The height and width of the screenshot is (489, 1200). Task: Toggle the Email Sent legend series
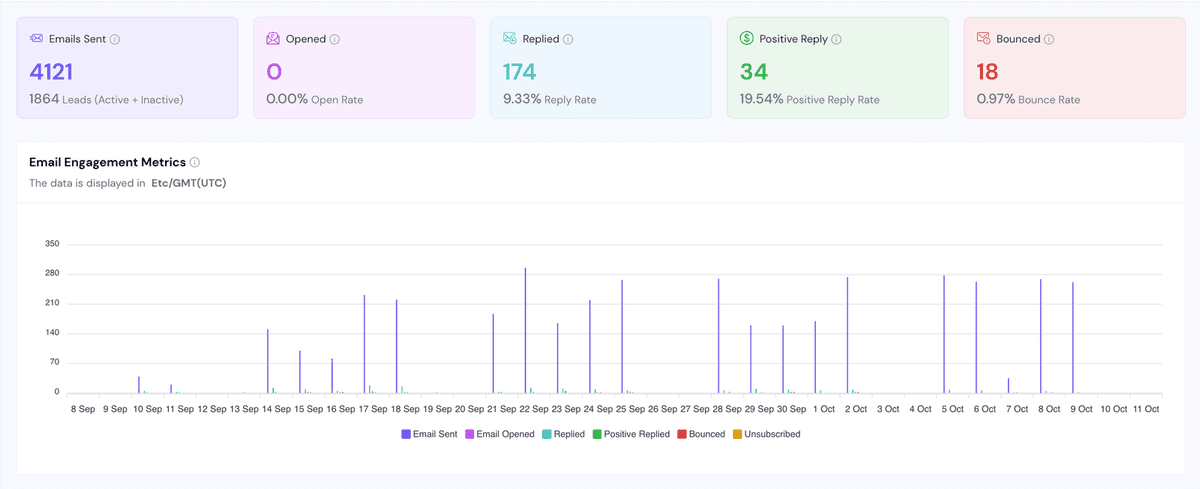click(x=431, y=434)
